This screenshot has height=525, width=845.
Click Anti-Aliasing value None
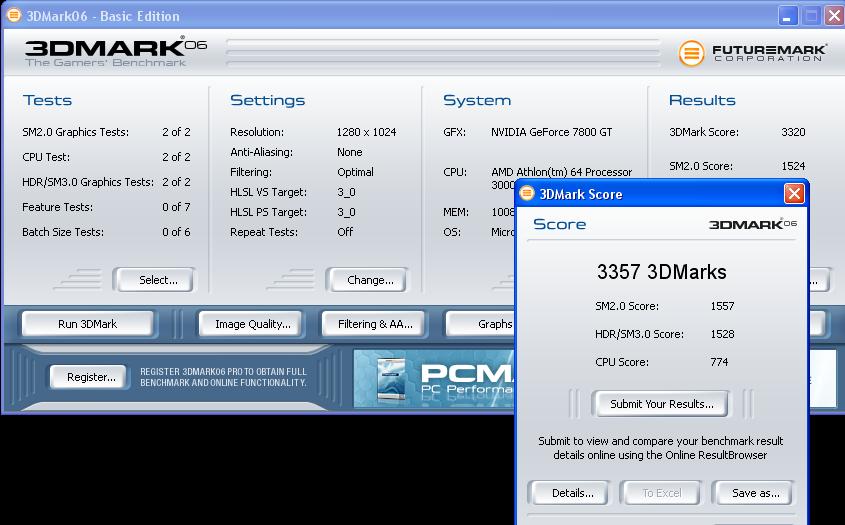coord(349,152)
